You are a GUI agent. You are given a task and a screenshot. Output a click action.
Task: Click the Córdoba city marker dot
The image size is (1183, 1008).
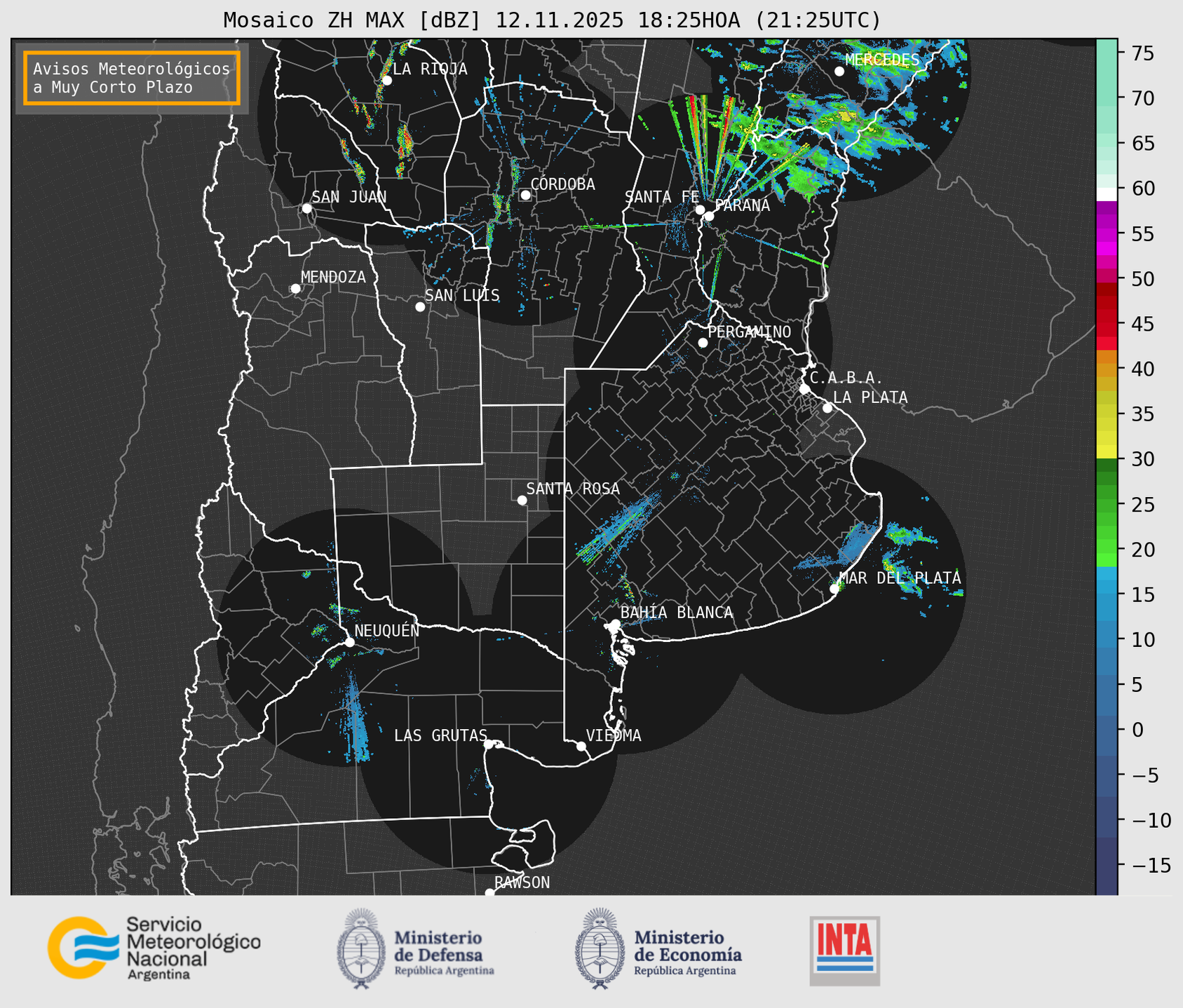click(525, 195)
